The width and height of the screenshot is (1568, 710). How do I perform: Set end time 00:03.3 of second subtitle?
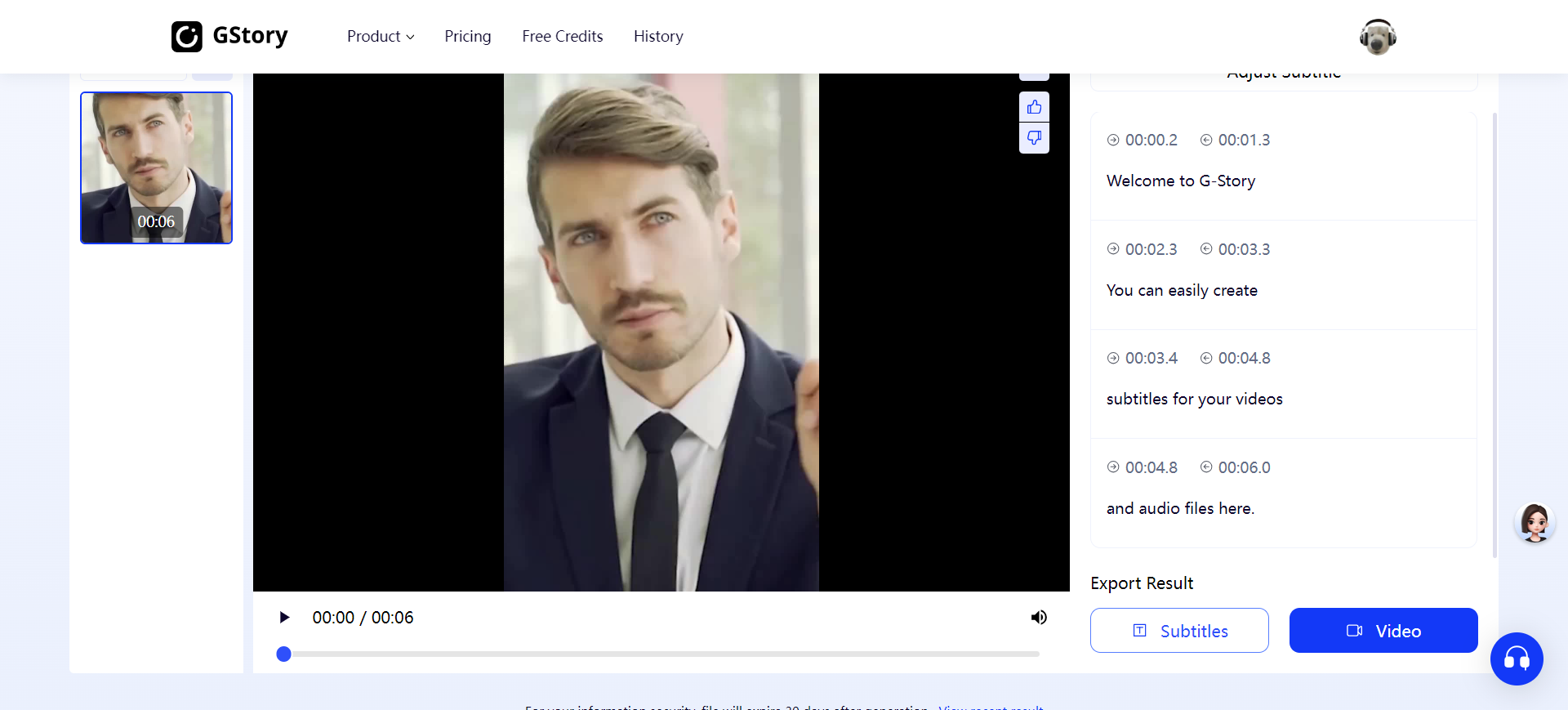[x=1236, y=249]
